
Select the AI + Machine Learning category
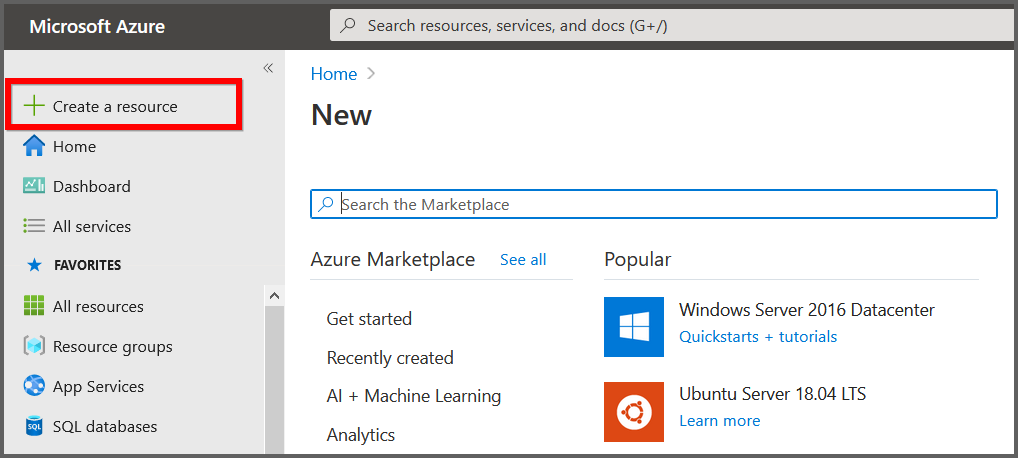413,396
